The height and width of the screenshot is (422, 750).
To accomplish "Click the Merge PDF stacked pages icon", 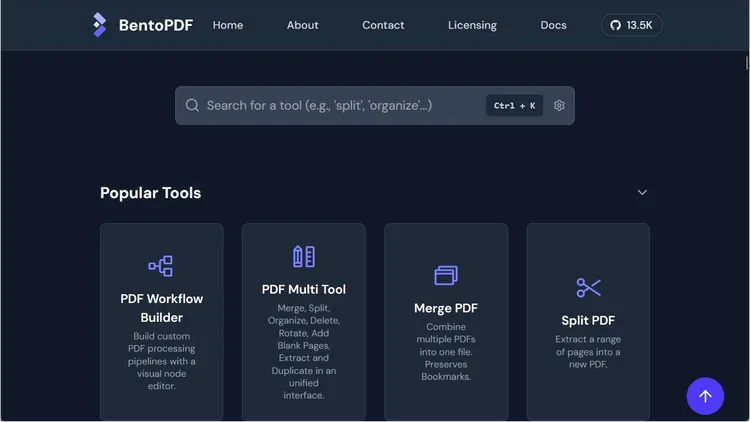I will point(446,276).
